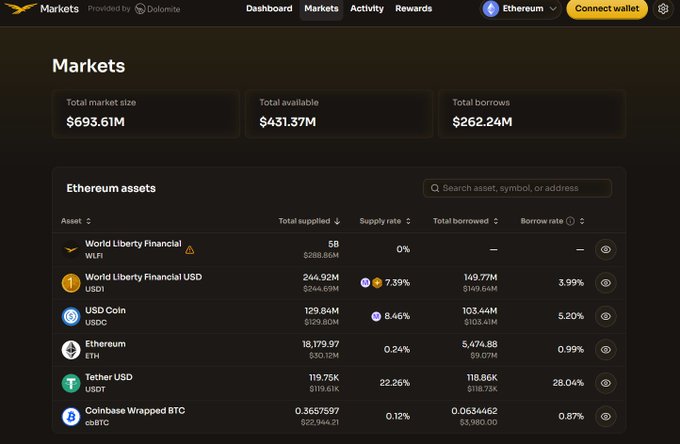
Task: Sort by Borrow rate column arrows
Action: [x=582, y=221]
